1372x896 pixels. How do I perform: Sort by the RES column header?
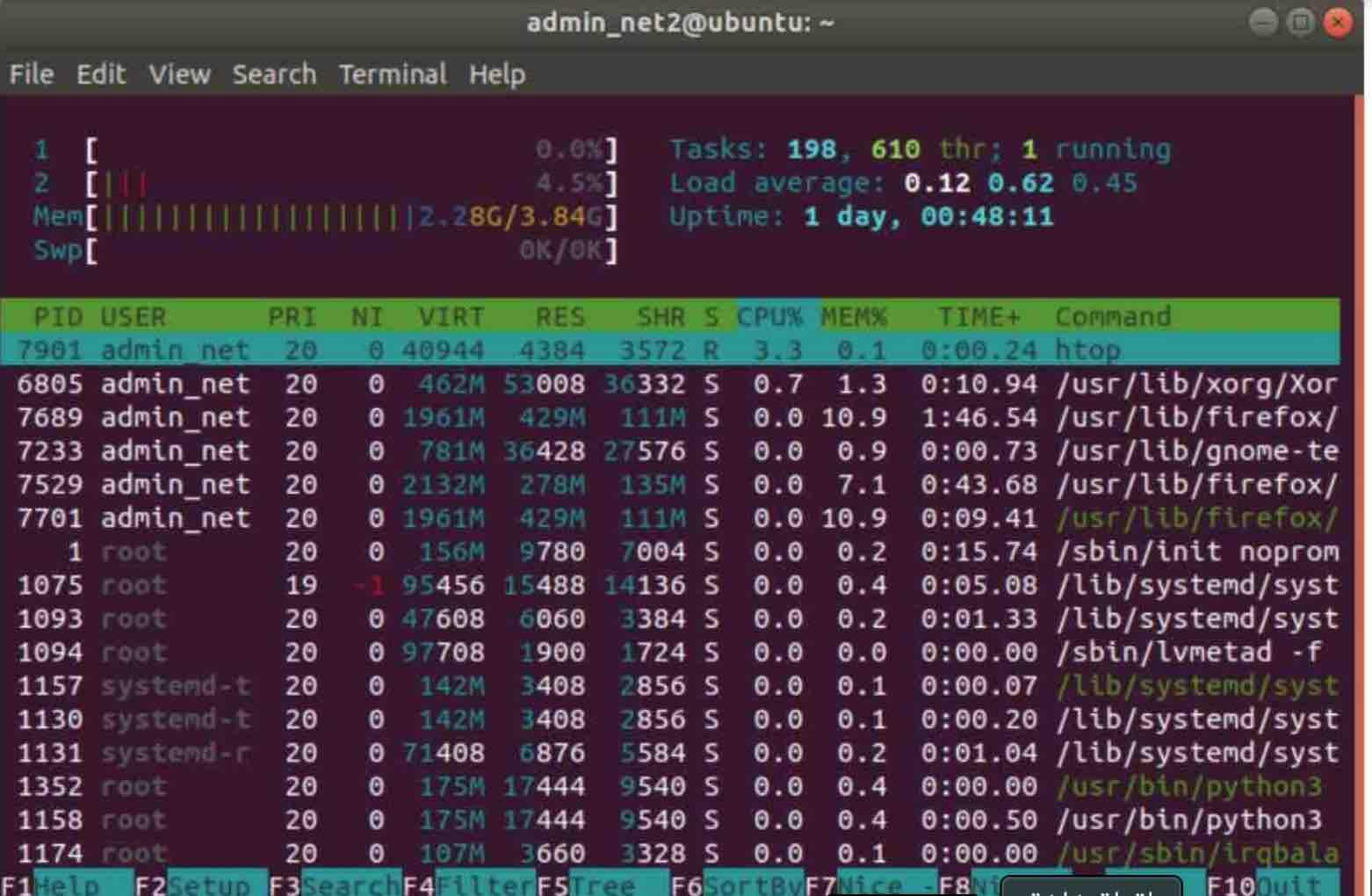pyautogui.click(x=560, y=316)
